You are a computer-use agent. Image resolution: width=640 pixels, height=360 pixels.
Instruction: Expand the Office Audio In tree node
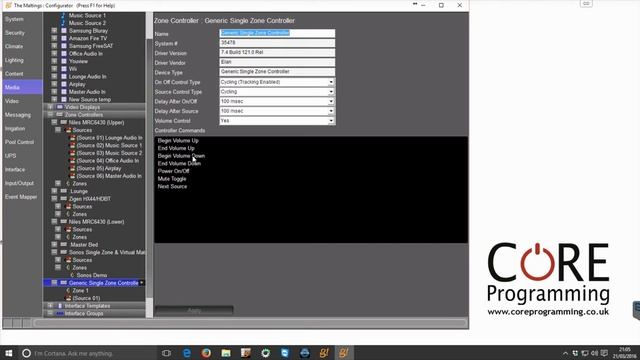pyautogui.click(x=54, y=53)
